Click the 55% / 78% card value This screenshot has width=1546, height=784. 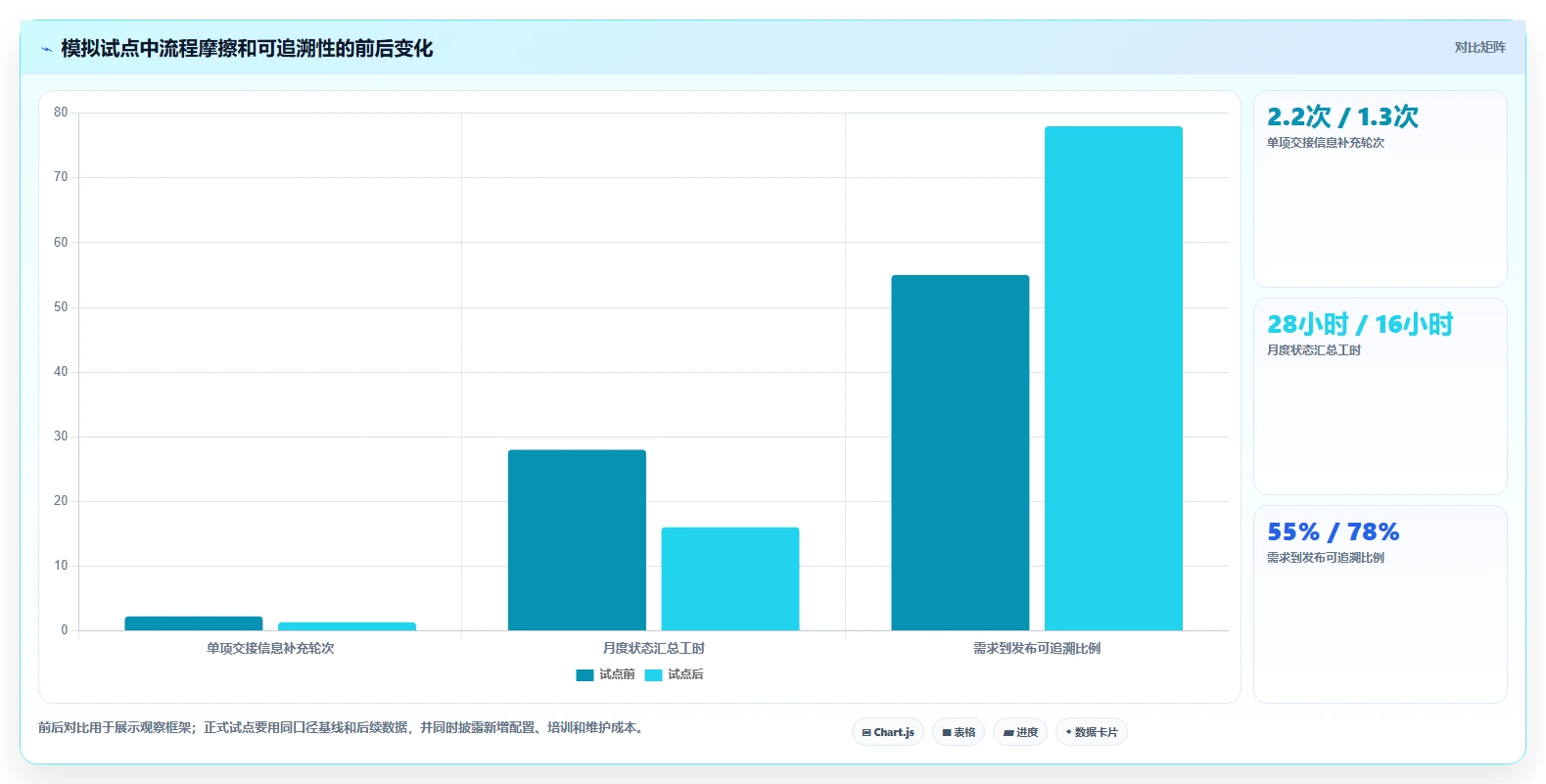click(1333, 531)
